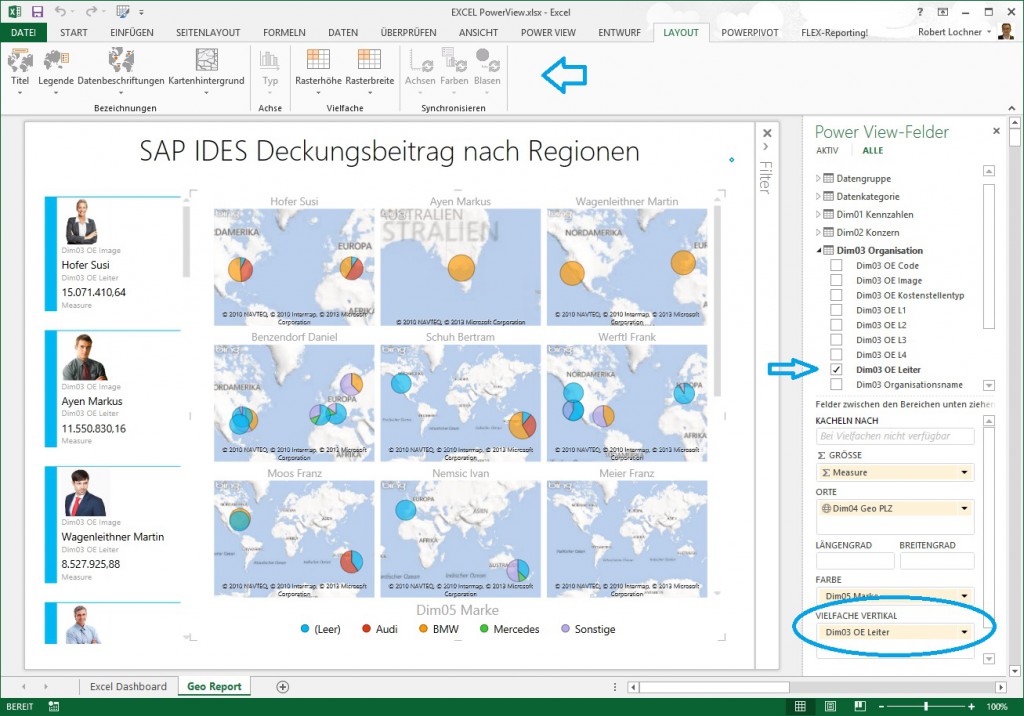Click the LÄNGENGRAD input field
The height and width of the screenshot is (716, 1024).
pyautogui.click(x=855, y=560)
